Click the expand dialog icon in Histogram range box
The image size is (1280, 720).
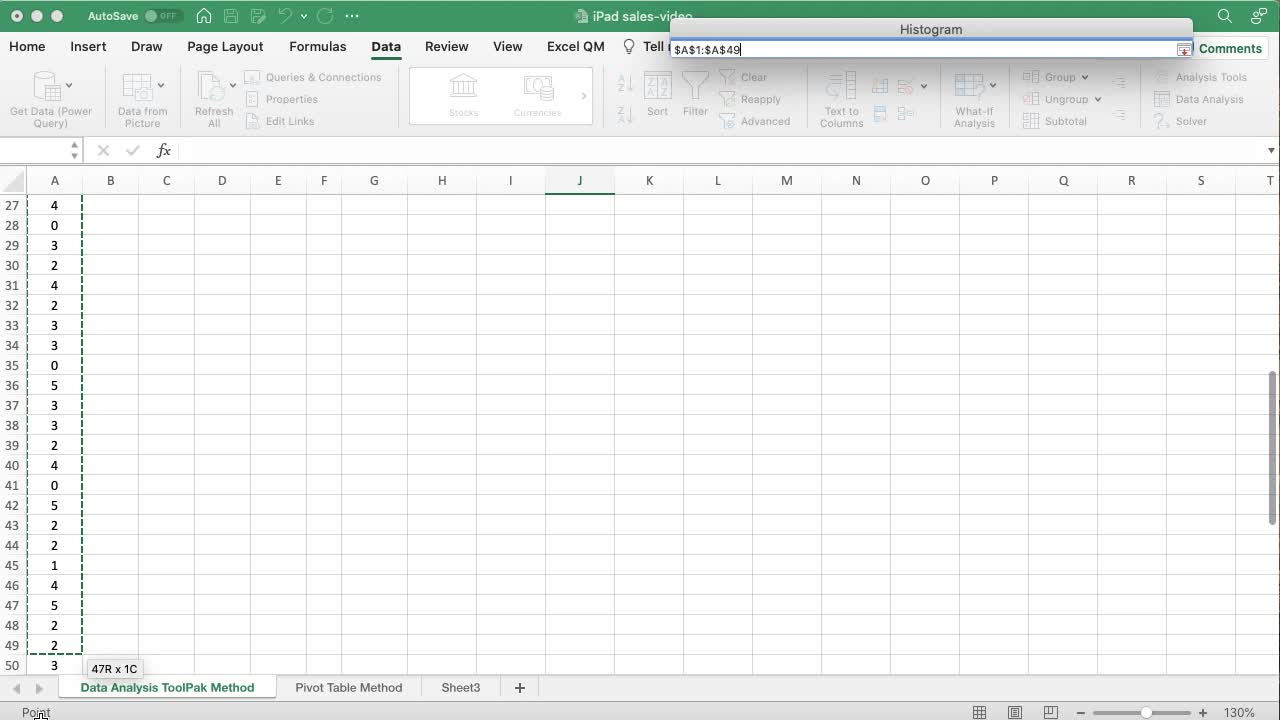point(1184,49)
